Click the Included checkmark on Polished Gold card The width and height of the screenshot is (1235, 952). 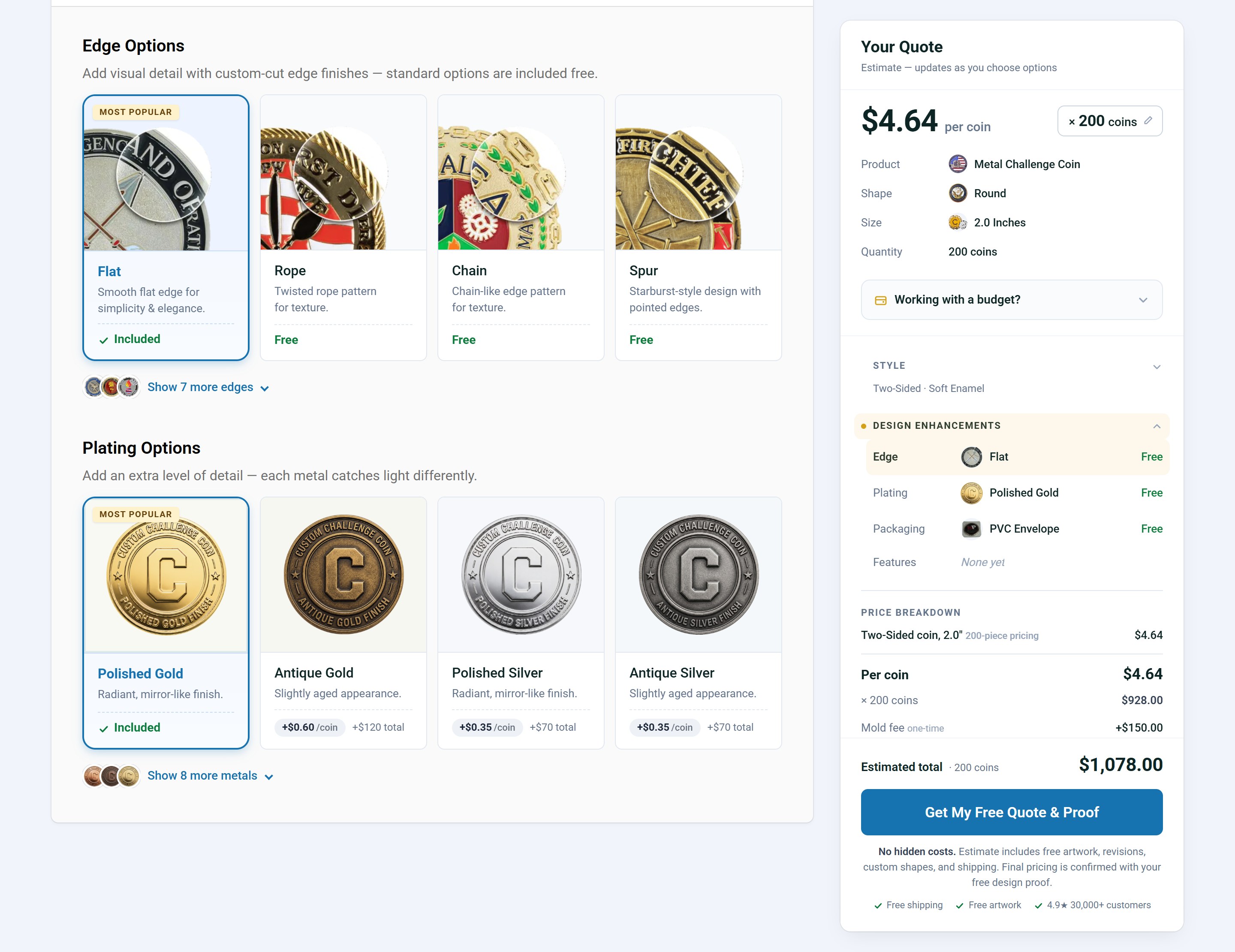103,729
